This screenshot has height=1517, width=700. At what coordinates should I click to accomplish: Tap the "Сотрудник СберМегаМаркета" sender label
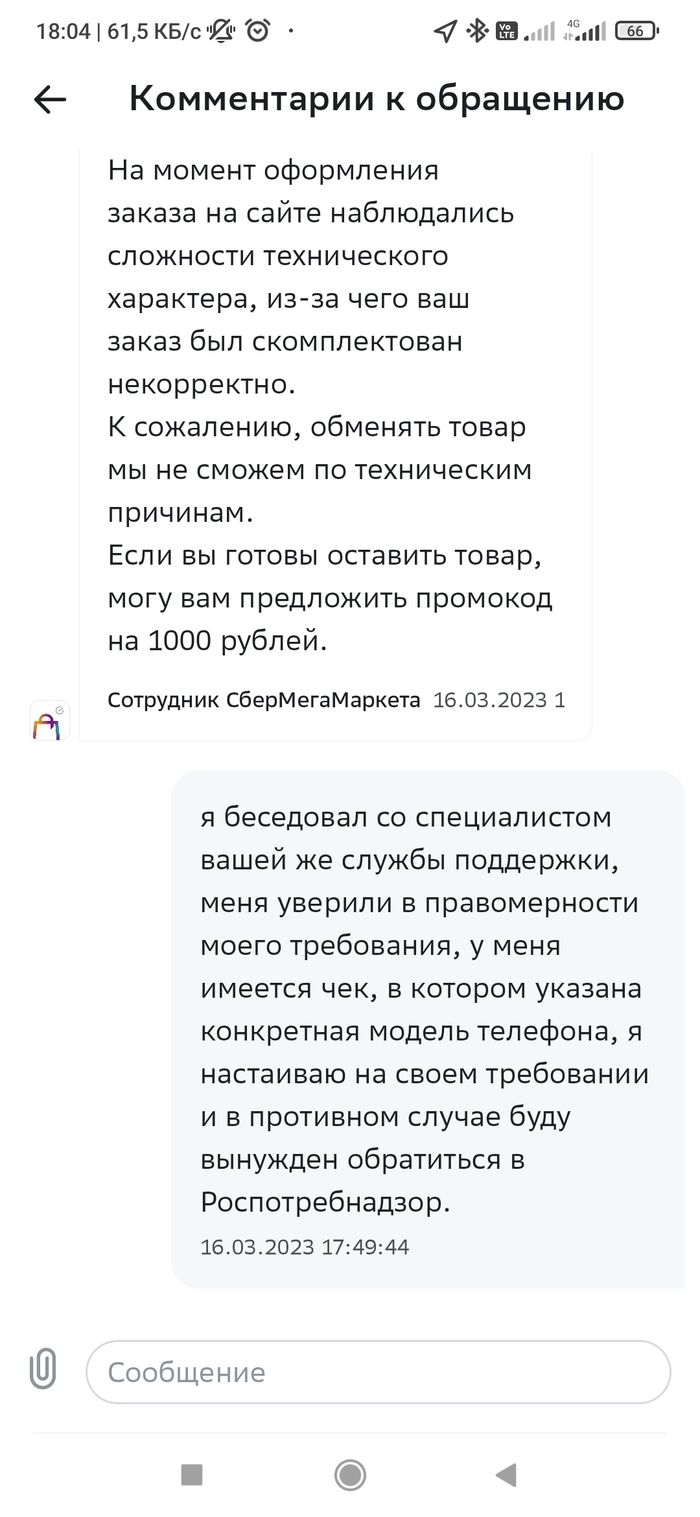[264, 700]
